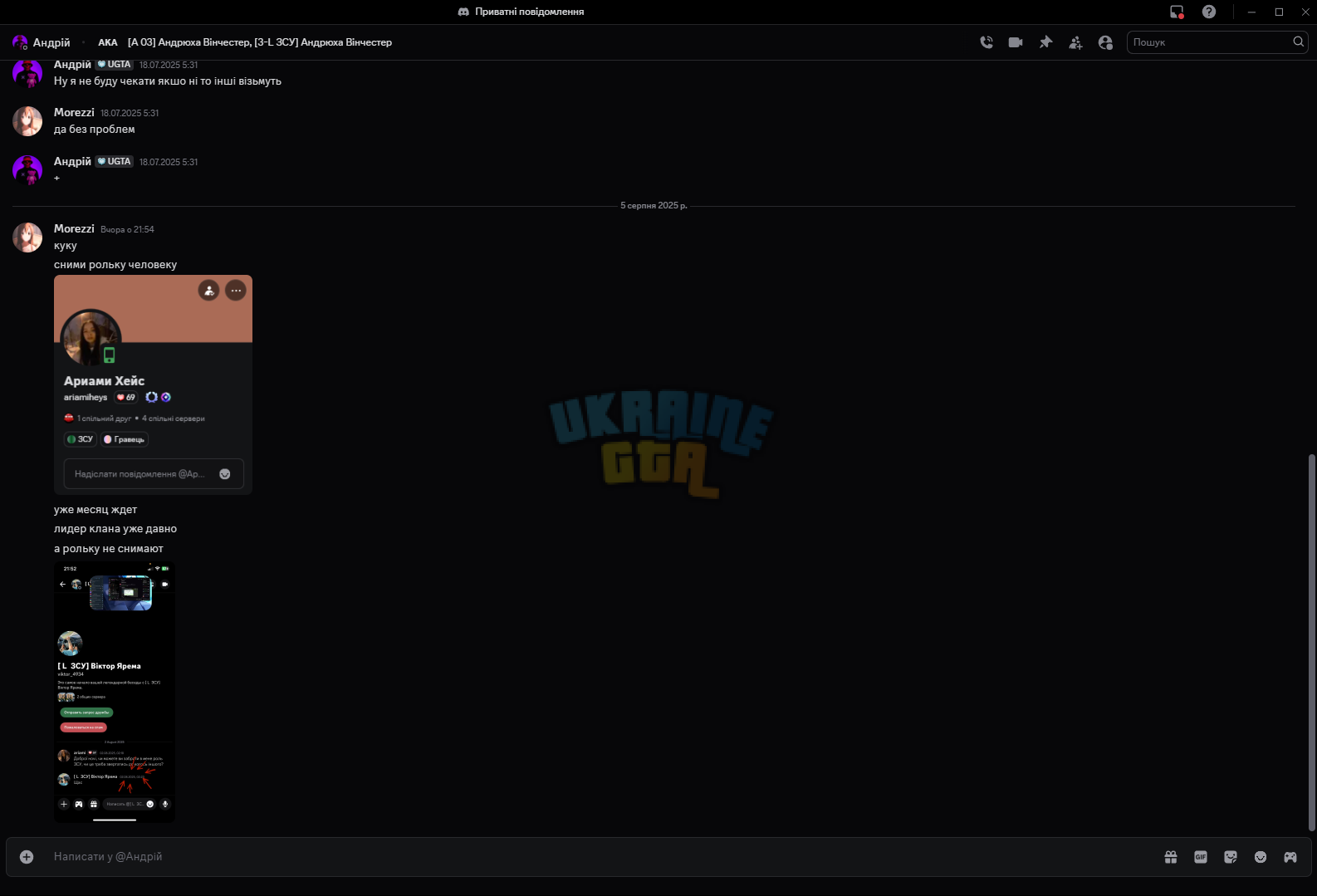Open the Ариами Хейс profile avatar

pyautogui.click(x=91, y=339)
